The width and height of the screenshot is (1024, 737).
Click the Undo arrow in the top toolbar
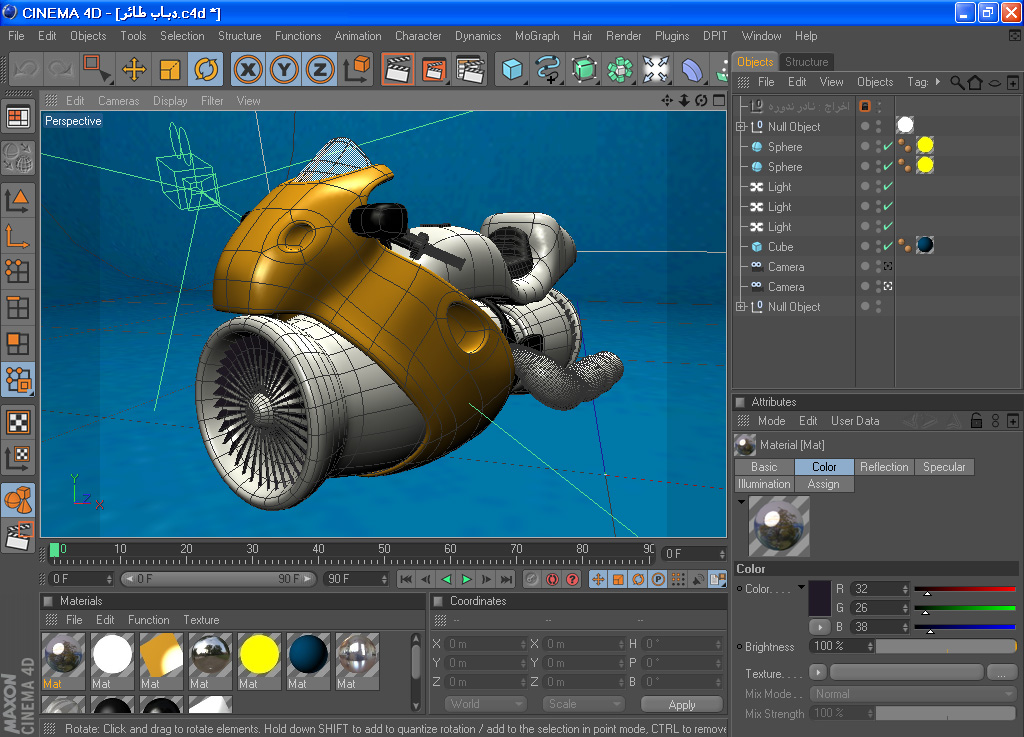click(27, 69)
